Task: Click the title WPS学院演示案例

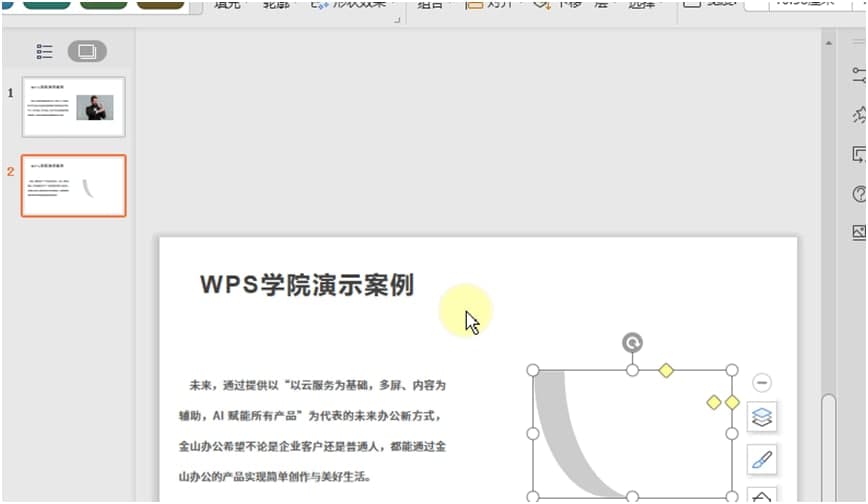Action: [x=307, y=285]
